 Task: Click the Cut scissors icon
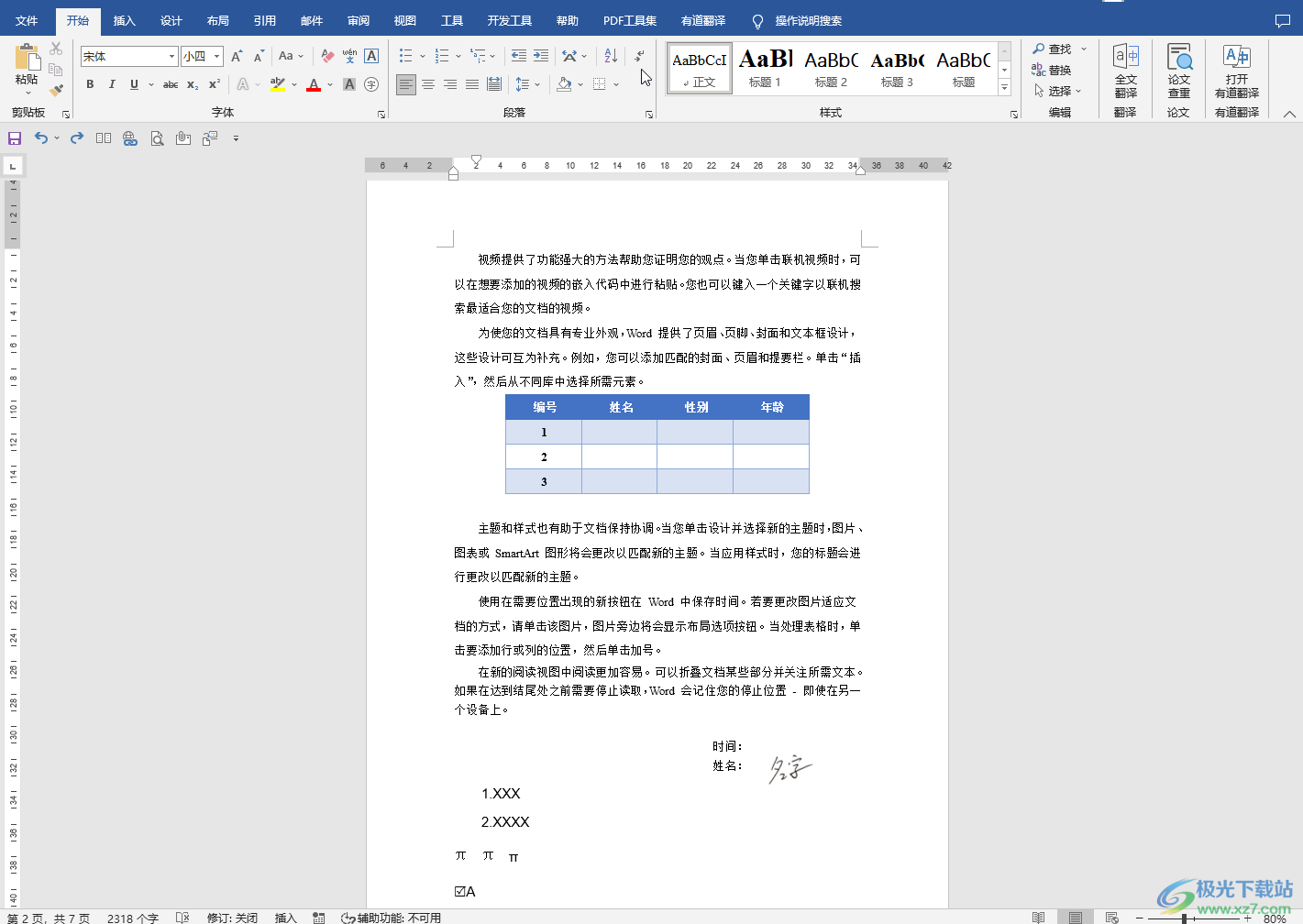(56, 49)
